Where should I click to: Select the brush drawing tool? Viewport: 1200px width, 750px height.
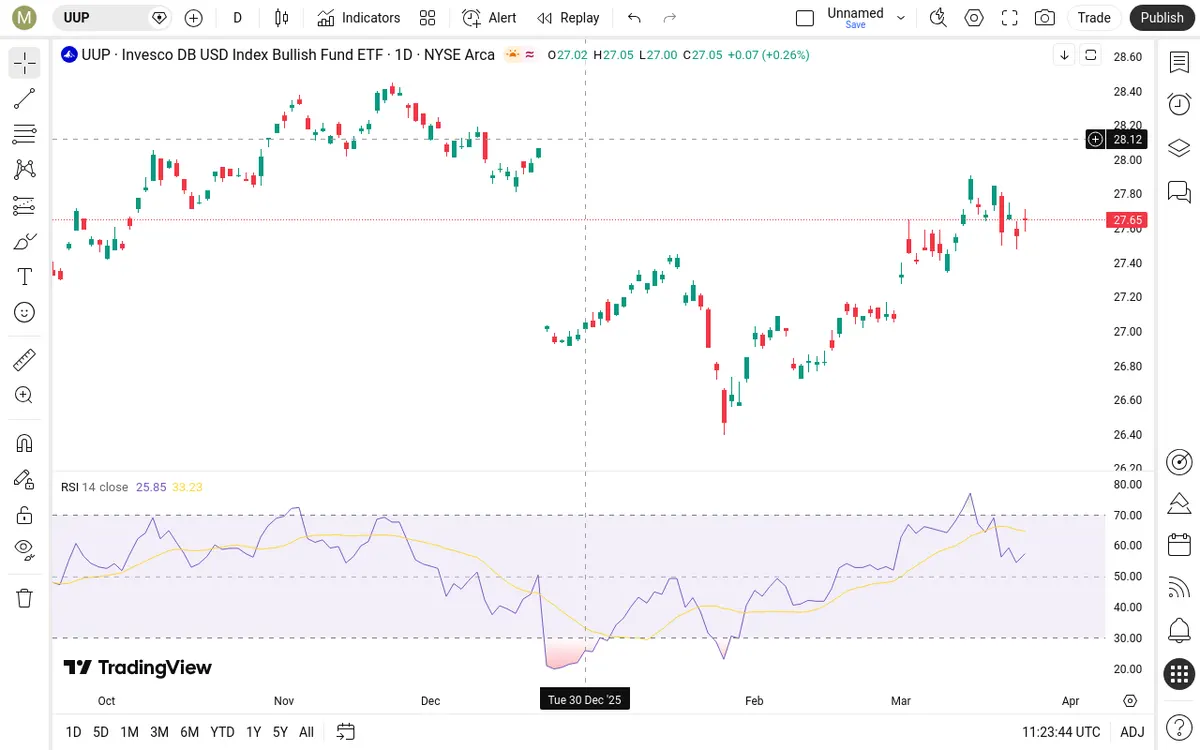pyautogui.click(x=25, y=241)
